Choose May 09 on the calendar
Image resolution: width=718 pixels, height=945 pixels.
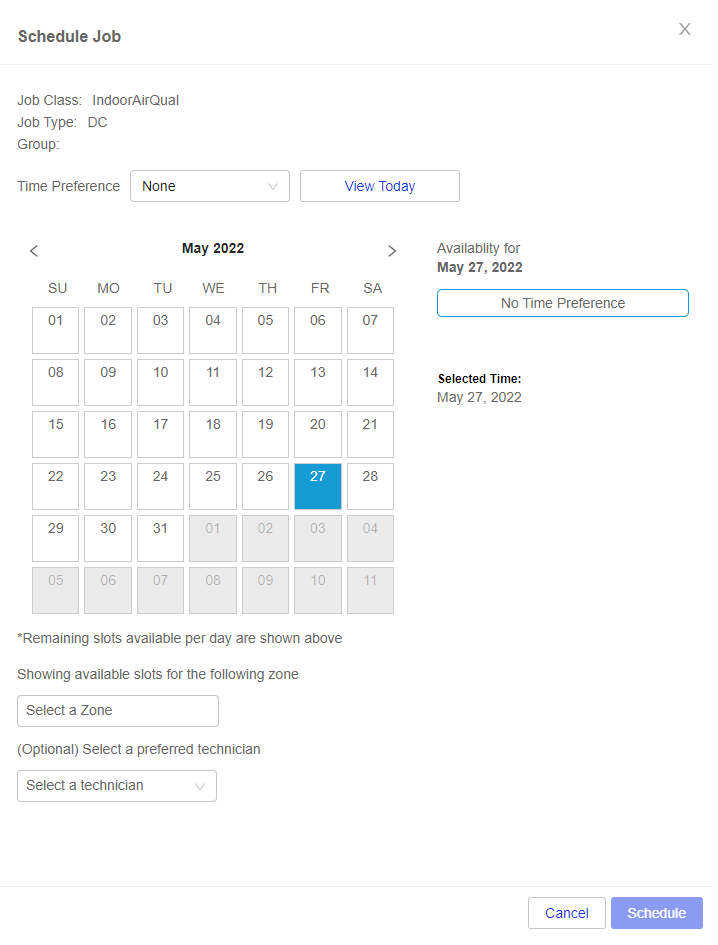108,382
